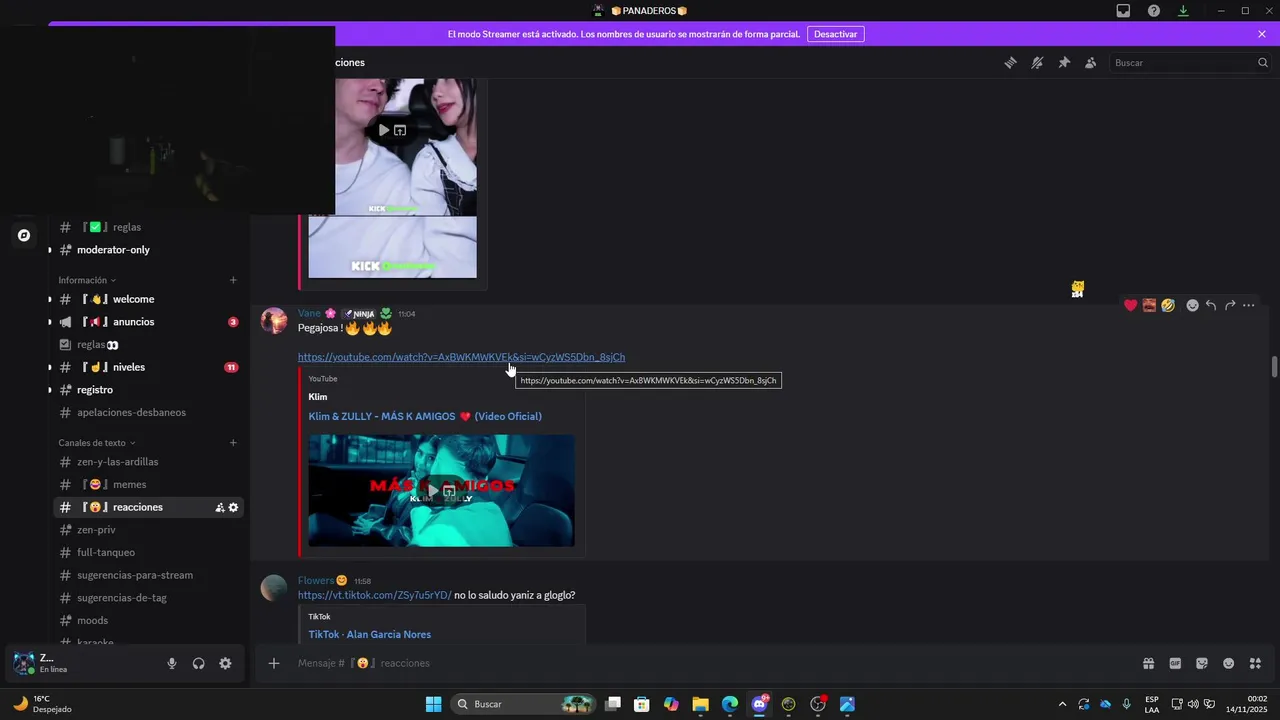Dismiss the Streamer mode purple banner
The width and height of the screenshot is (1280, 720).
click(x=1262, y=34)
